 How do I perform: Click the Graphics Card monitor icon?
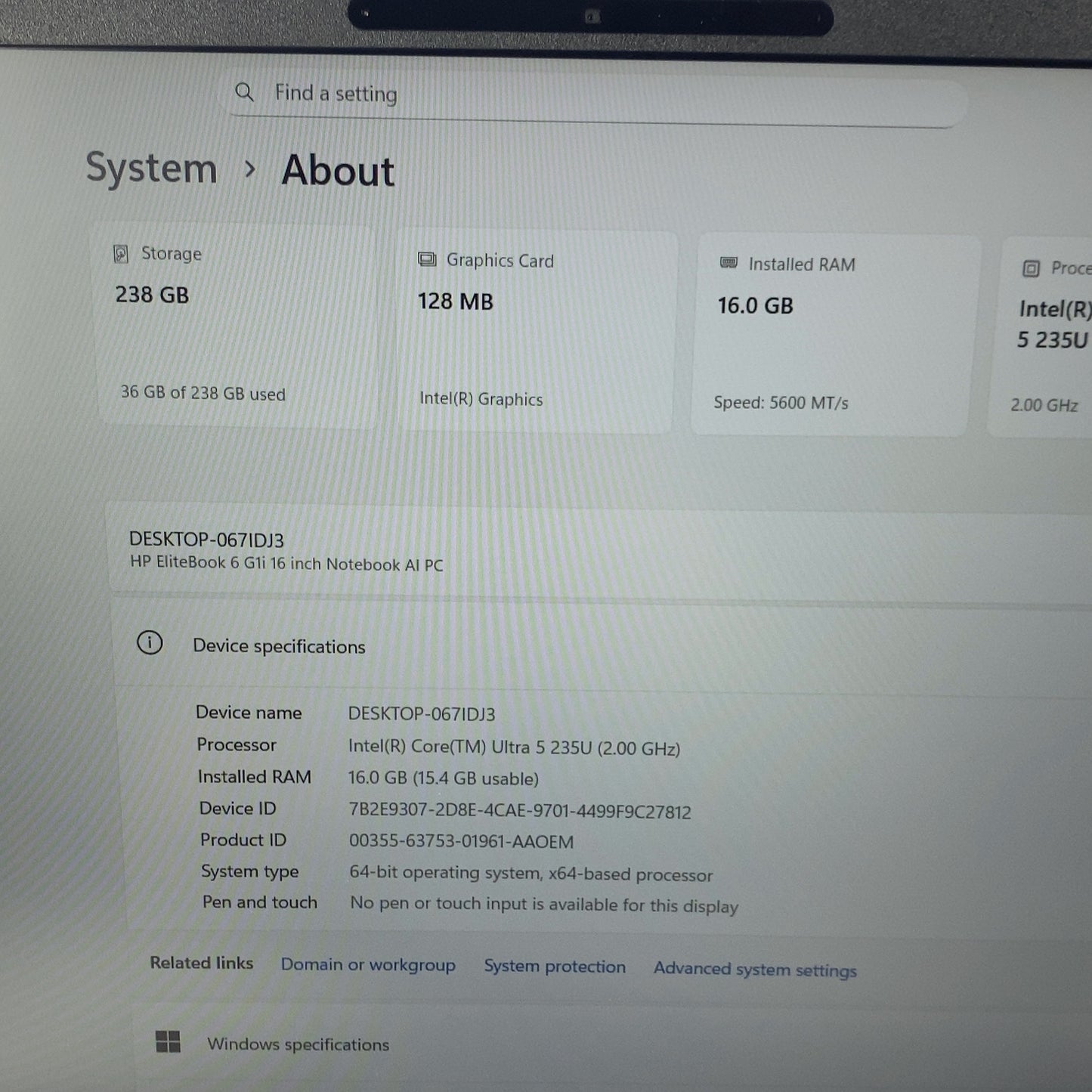click(x=427, y=259)
